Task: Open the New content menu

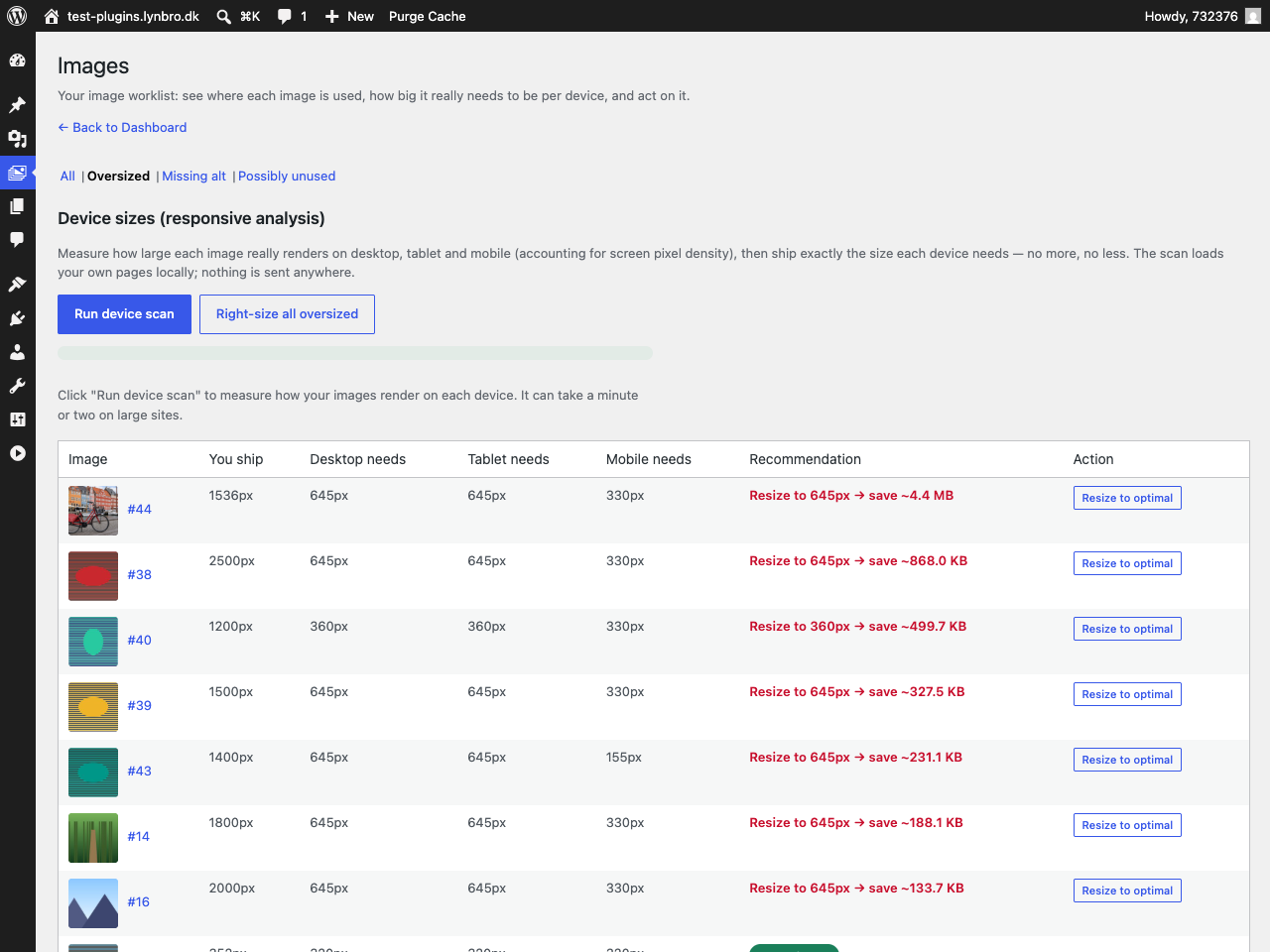Action: (x=349, y=16)
